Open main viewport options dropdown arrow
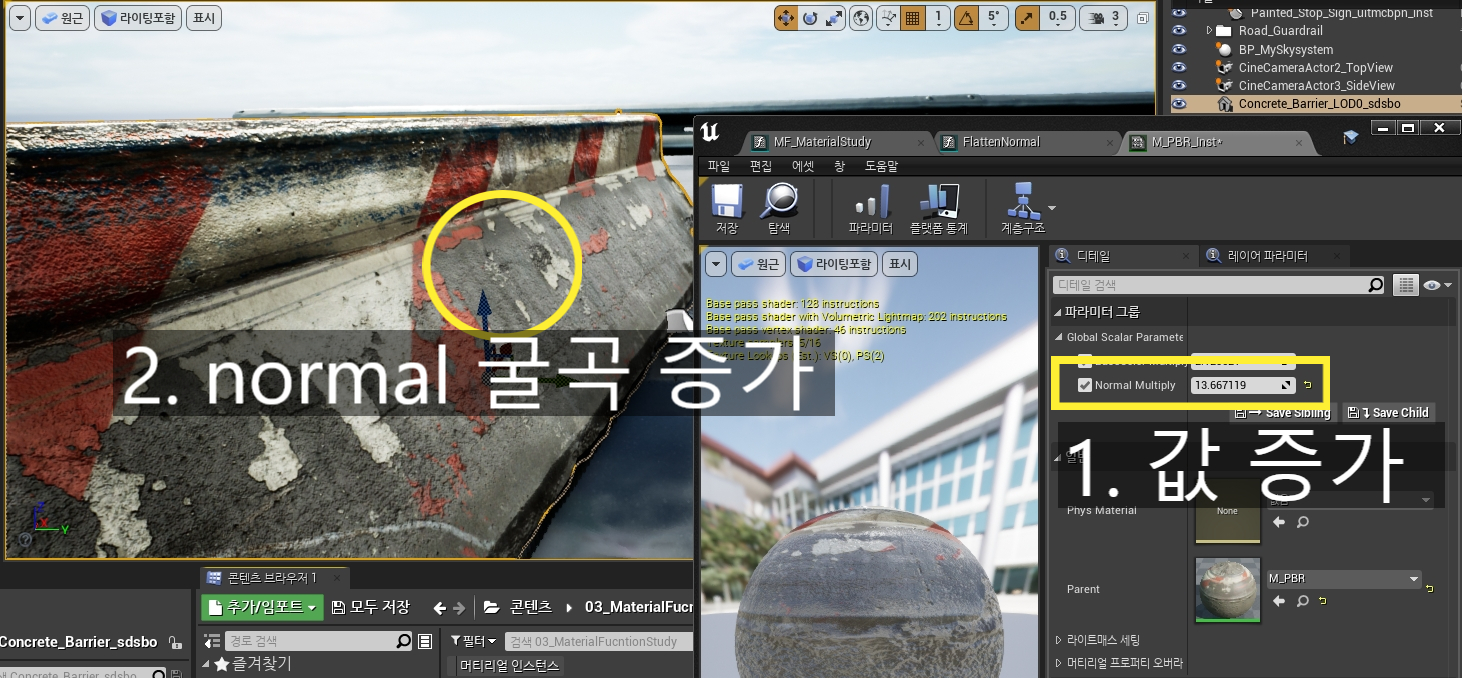 [19, 18]
